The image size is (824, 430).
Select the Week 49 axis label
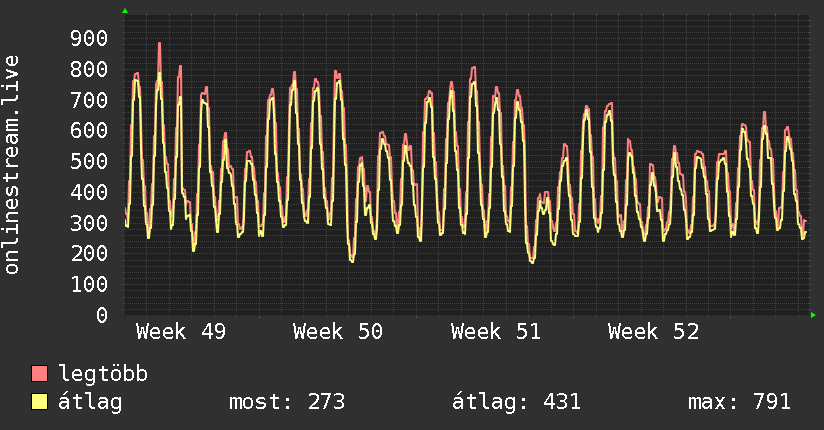(x=181, y=332)
